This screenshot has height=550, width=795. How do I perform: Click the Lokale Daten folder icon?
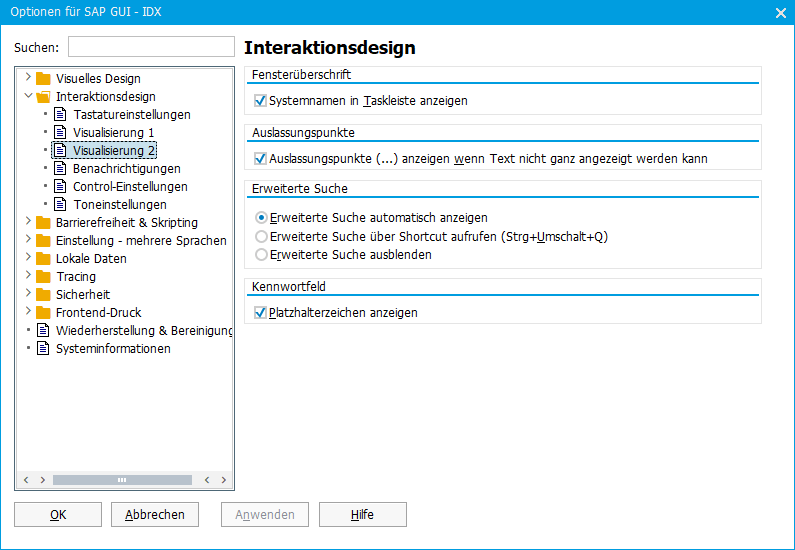[43, 259]
